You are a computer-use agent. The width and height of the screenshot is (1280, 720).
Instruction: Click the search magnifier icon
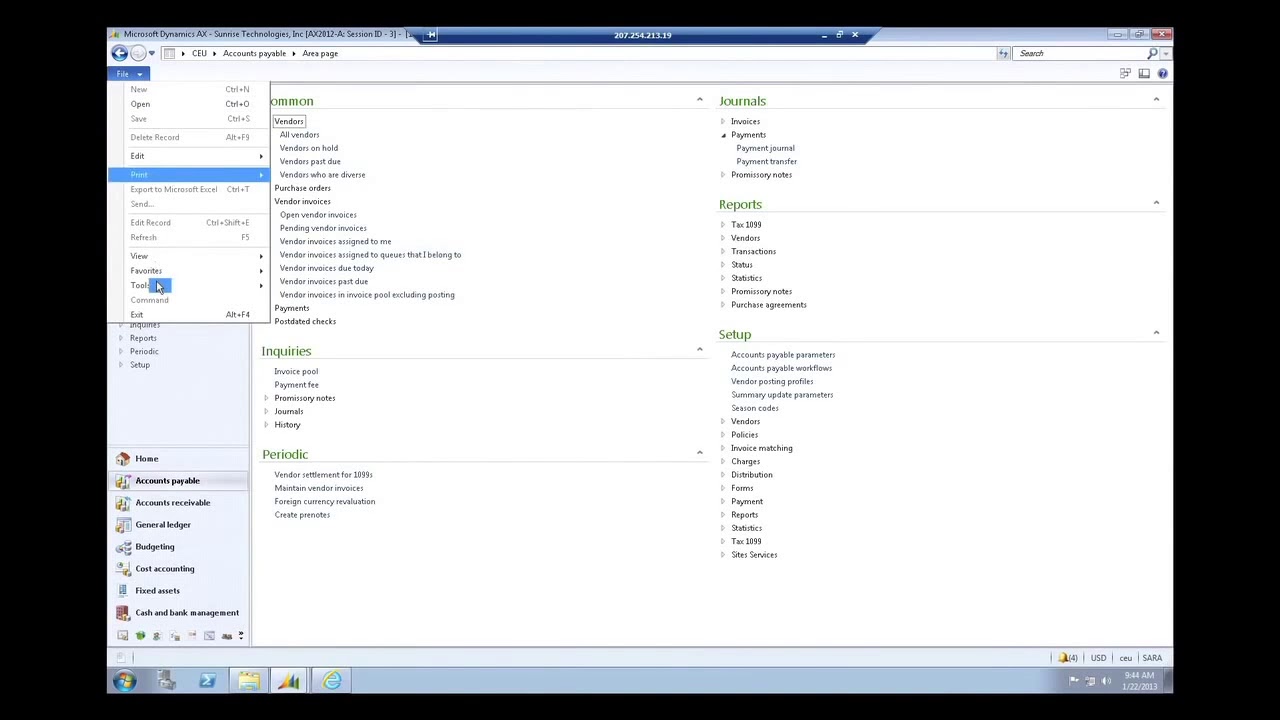(x=1152, y=53)
